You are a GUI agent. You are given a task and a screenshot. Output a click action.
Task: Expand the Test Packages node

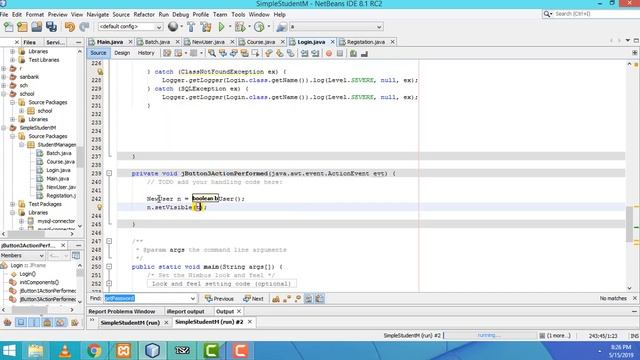(13, 204)
